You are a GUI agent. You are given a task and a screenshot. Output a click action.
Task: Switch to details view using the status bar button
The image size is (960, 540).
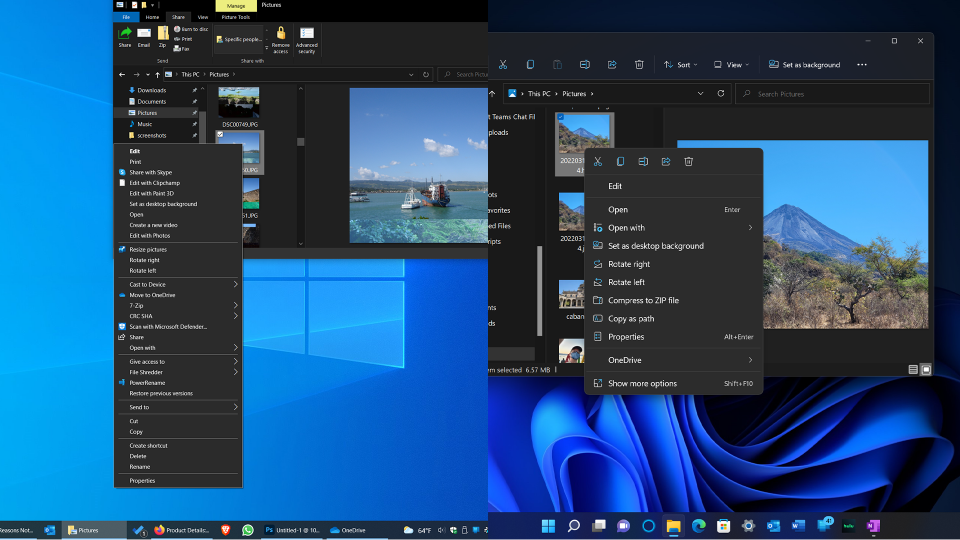coord(913,370)
